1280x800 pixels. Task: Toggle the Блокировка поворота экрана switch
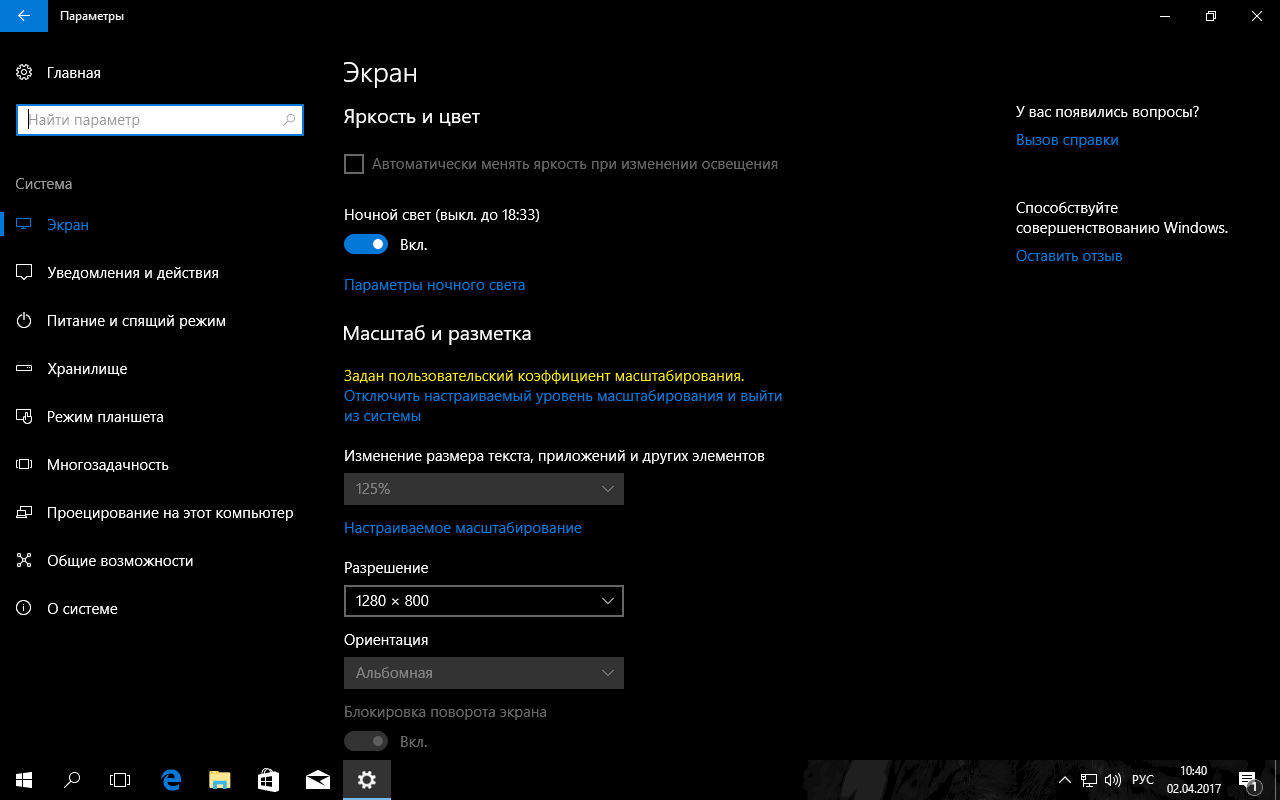click(366, 742)
